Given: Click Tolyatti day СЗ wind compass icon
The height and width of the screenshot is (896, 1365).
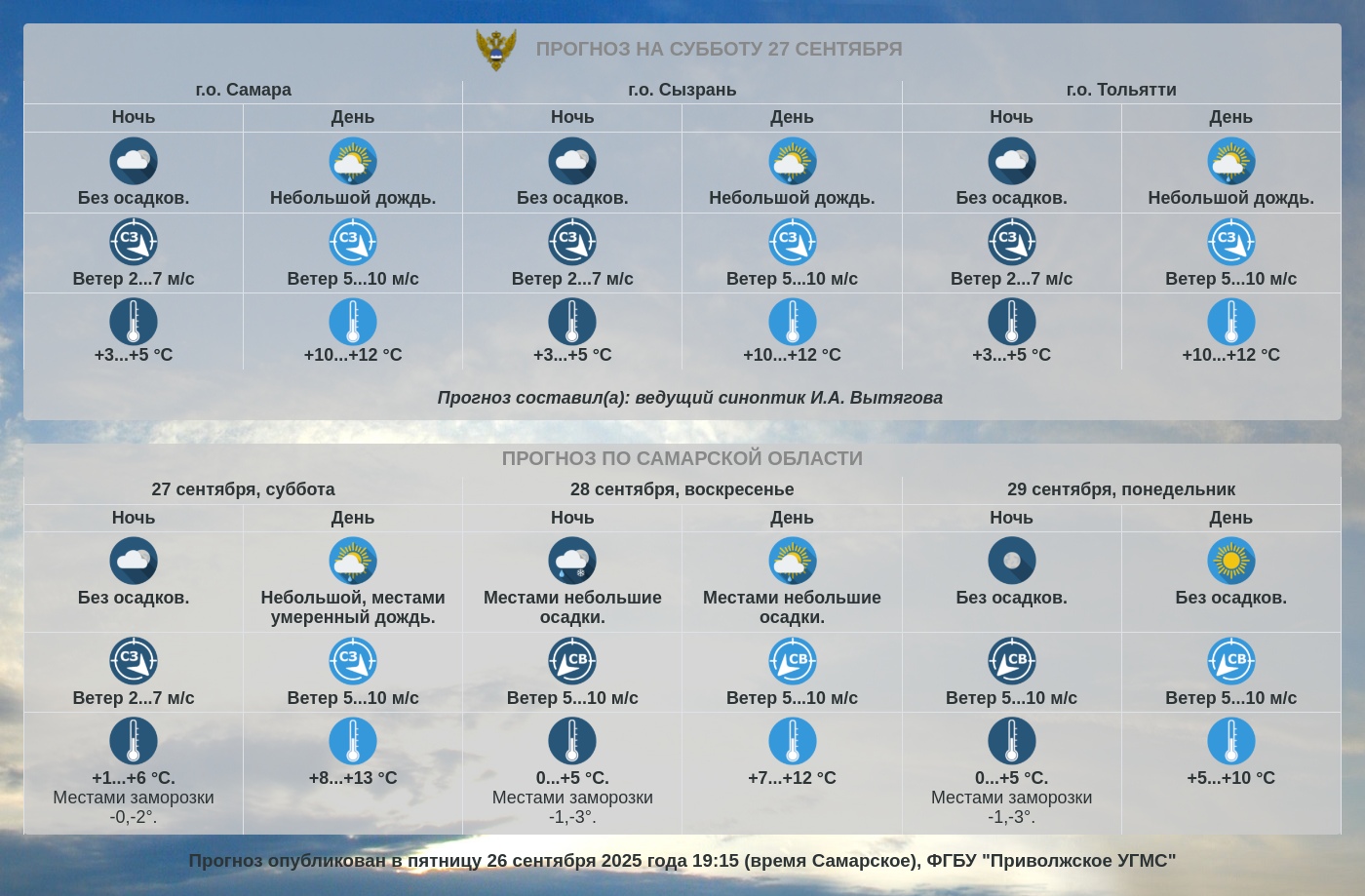Looking at the screenshot, I should pyautogui.click(x=1231, y=242).
